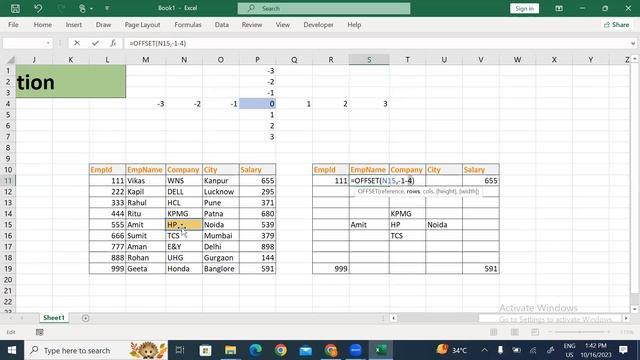This screenshot has width=640, height=360.
Task: Open the Name Box dropdown arrow
Action: tap(48, 43)
